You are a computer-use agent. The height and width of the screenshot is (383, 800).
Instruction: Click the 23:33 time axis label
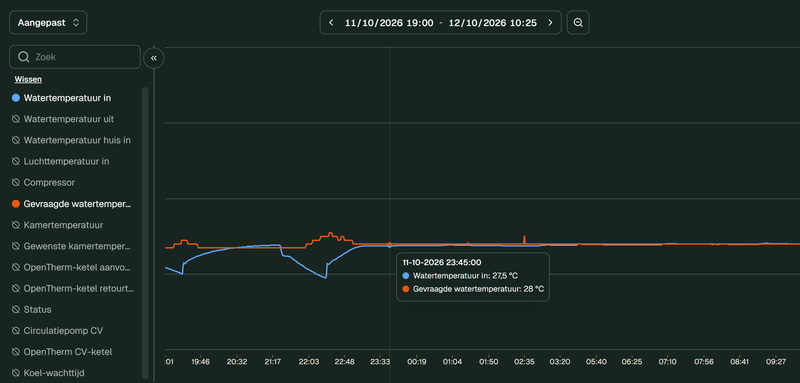click(381, 362)
